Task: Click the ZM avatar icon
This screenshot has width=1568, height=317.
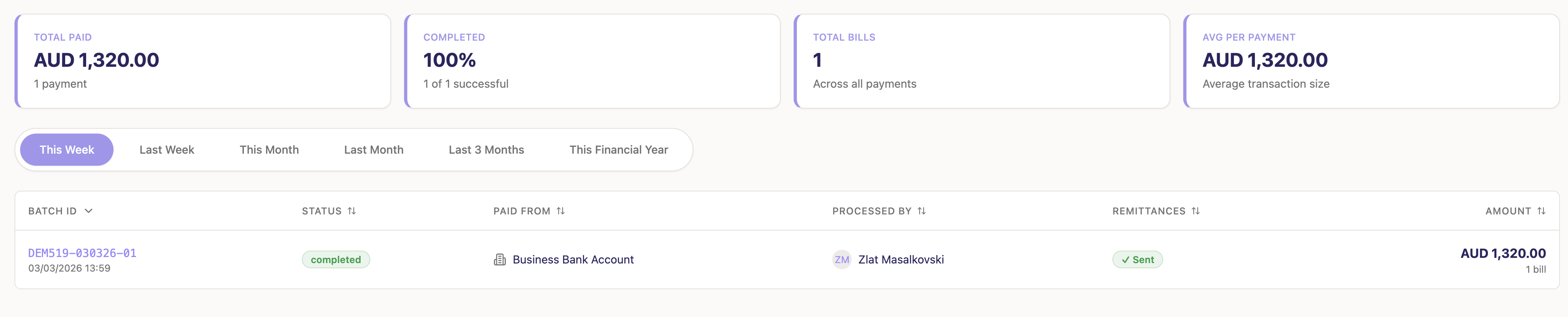Action: click(x=842, y=260)
